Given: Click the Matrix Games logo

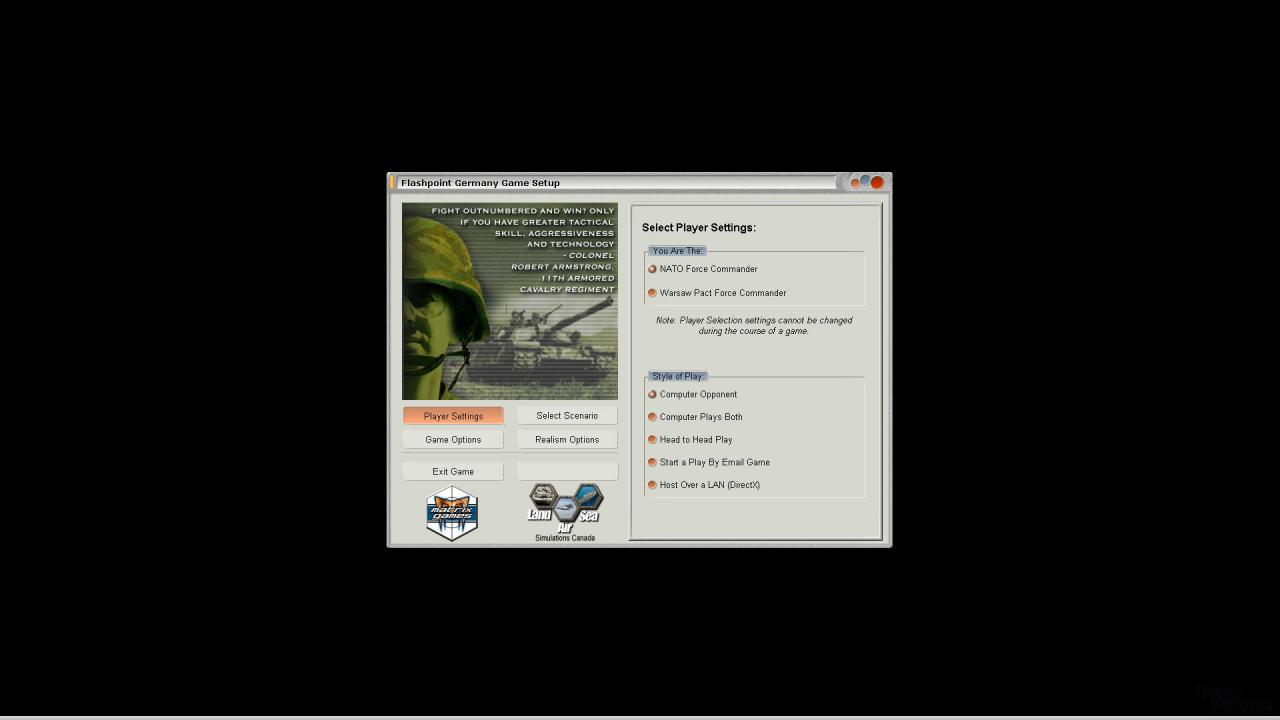Looking at the screenshot, I should [x=452, y=513].
